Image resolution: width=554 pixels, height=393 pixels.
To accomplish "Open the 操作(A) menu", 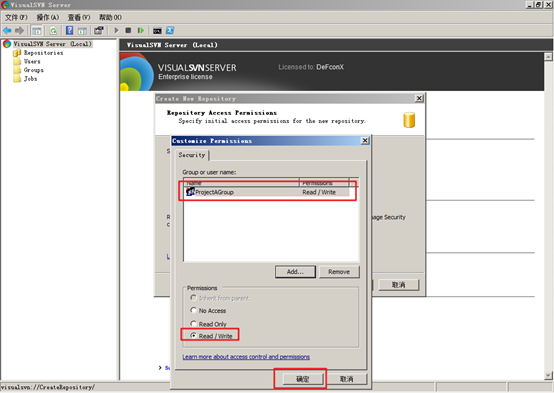I will [x=48, y=17].
